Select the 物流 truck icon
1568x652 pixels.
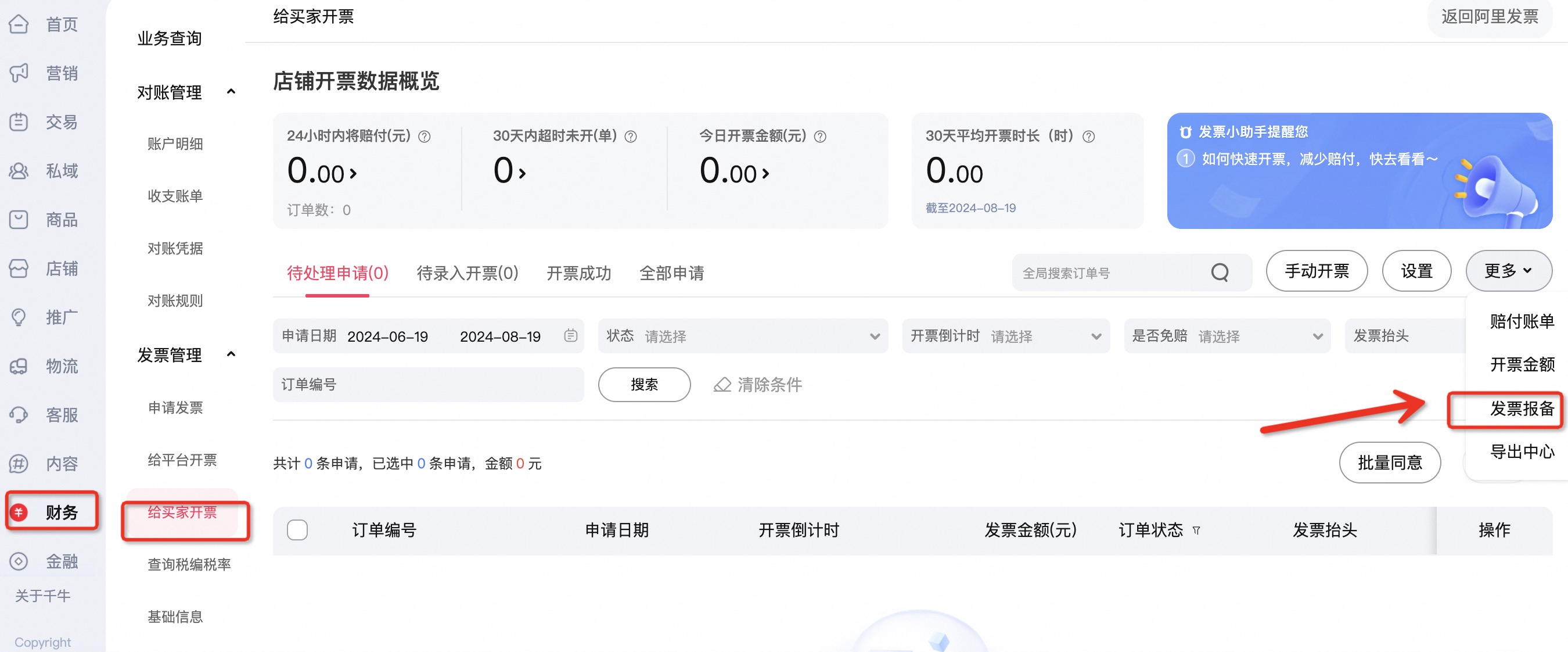(19, 366)
